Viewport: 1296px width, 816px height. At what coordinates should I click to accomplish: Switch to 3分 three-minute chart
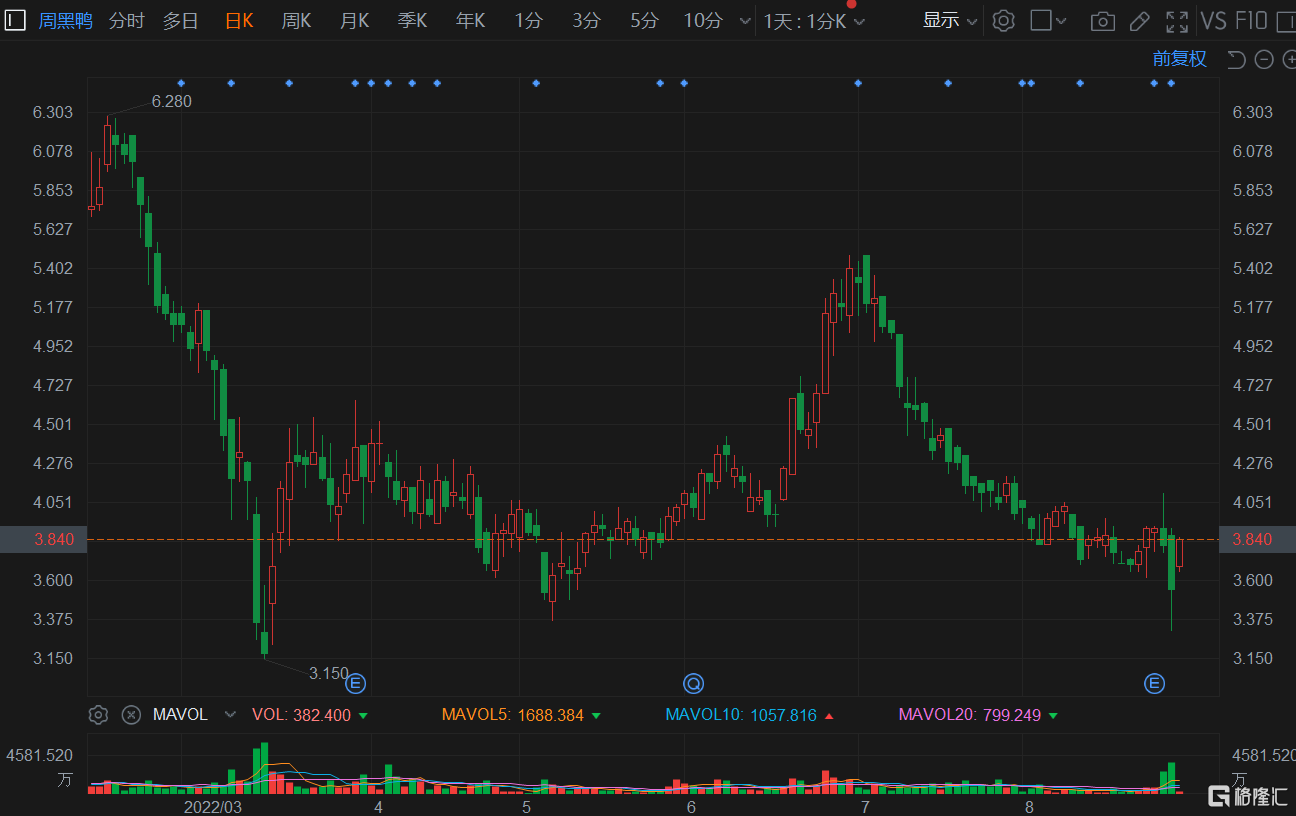pos(587,21)
